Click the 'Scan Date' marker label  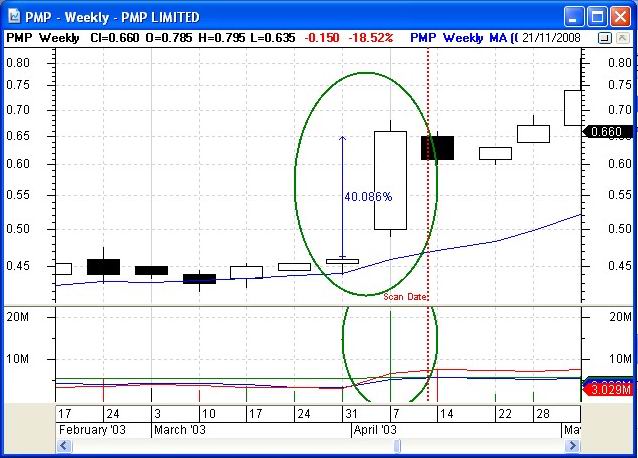405,297
